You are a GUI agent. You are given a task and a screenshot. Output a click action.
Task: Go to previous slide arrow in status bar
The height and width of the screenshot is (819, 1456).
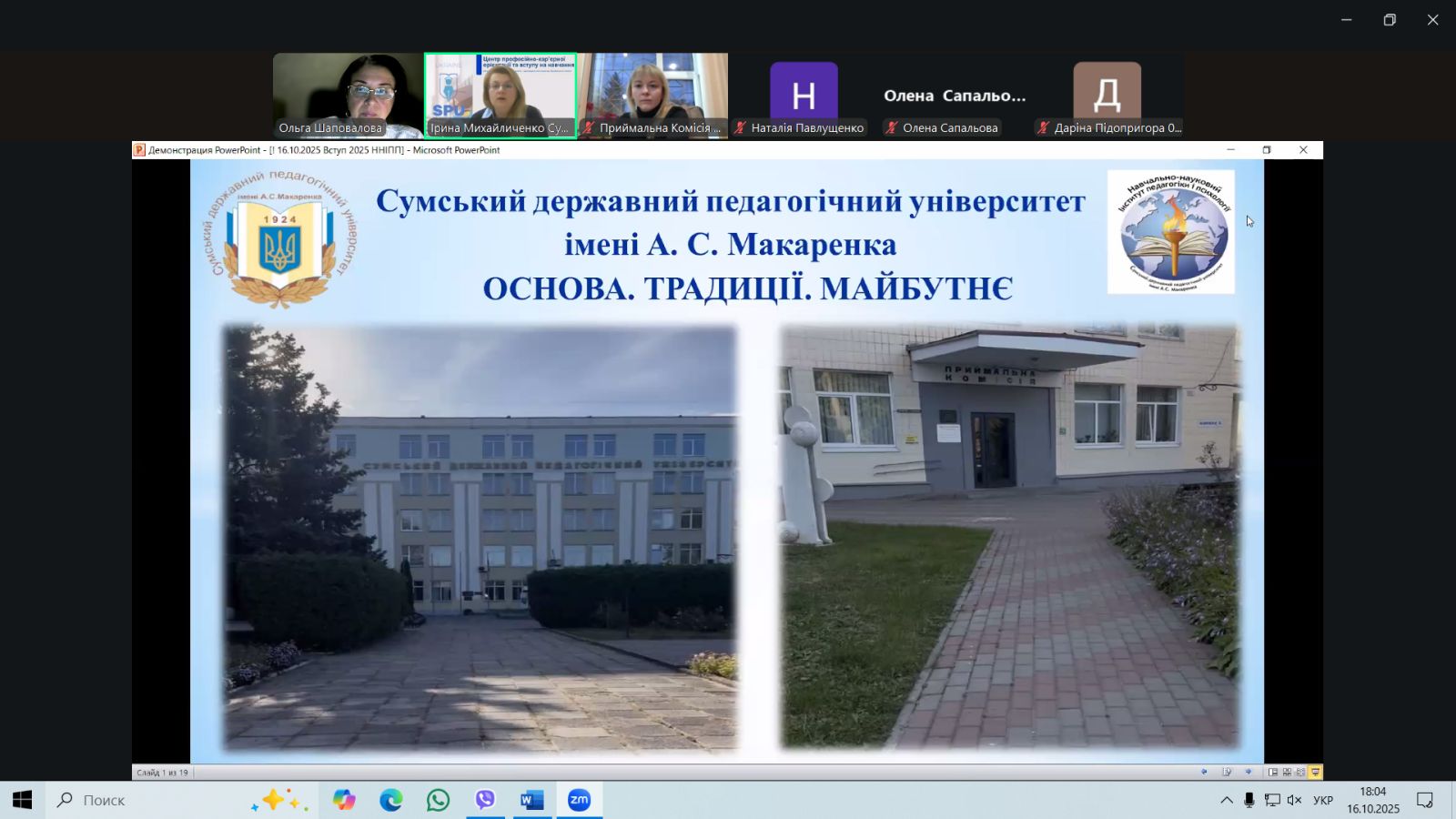pos(1204,773)
